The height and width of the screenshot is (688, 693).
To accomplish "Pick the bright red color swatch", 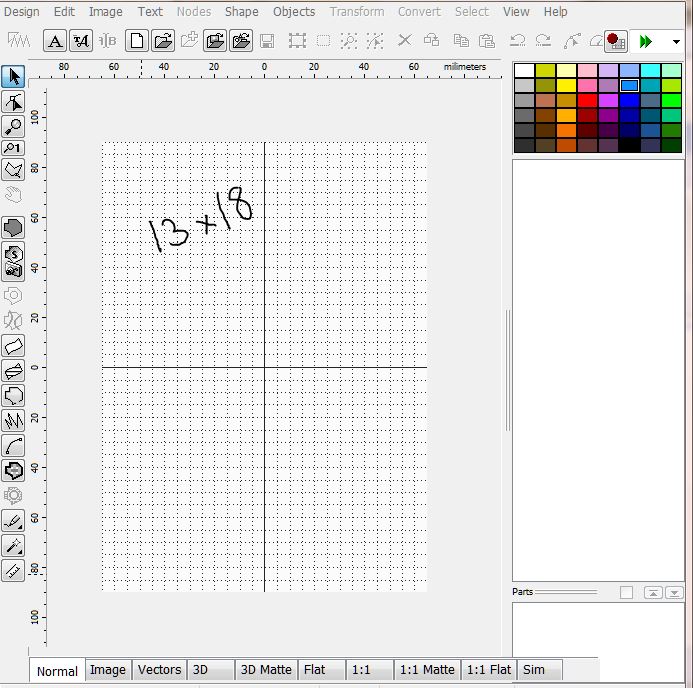I will (x=587, y=100).
